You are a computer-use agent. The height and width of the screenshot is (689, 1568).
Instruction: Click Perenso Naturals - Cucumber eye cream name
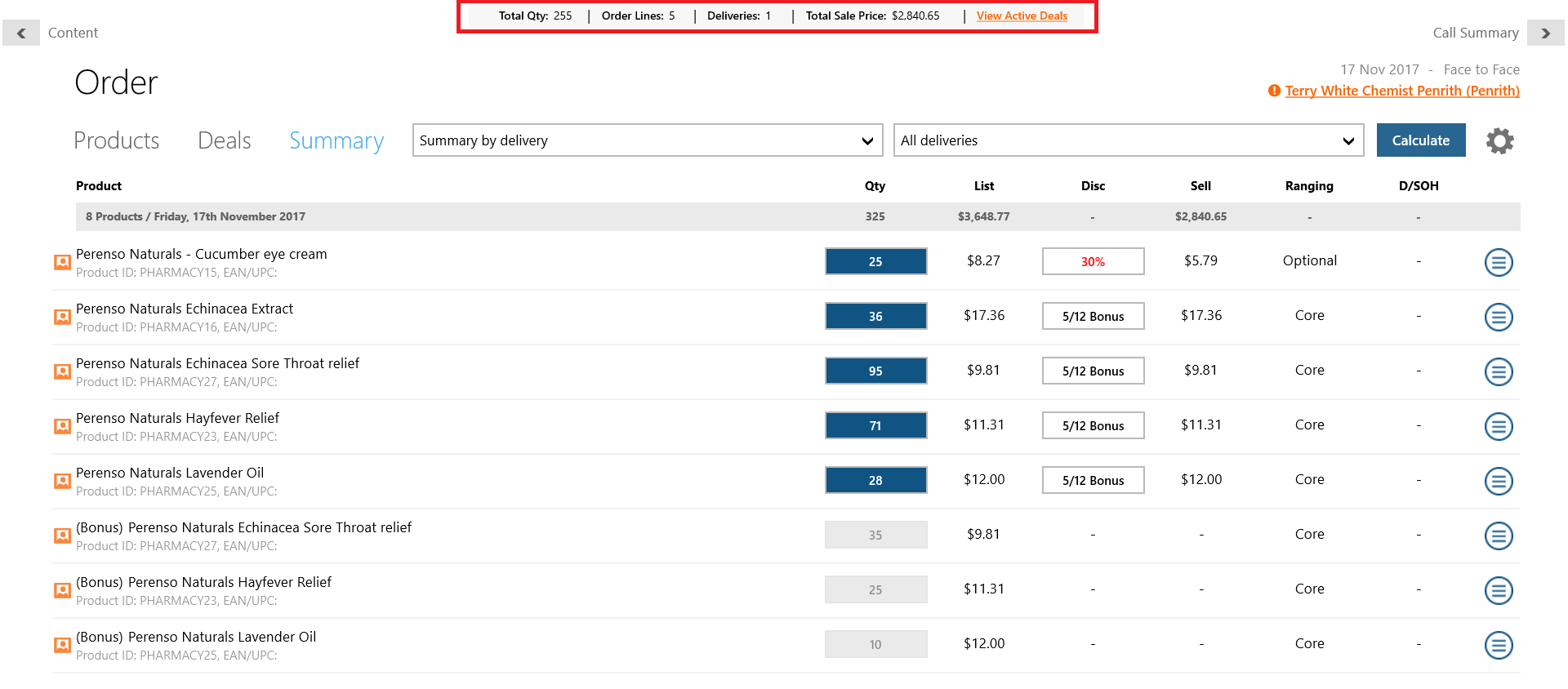(x=202, y=254)
